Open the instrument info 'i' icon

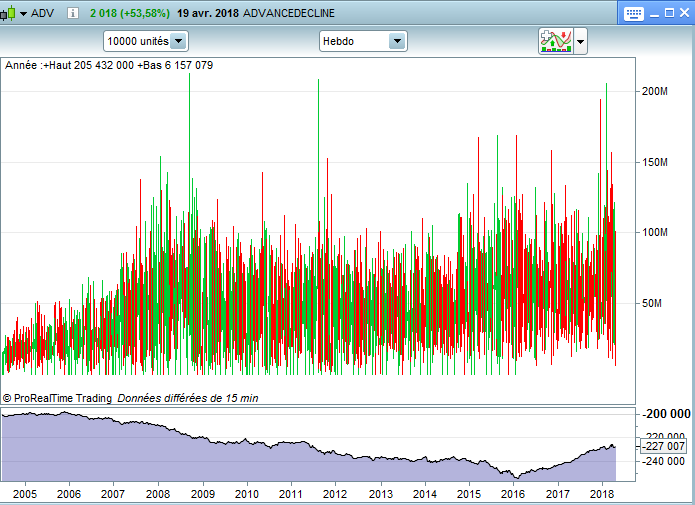73,13
